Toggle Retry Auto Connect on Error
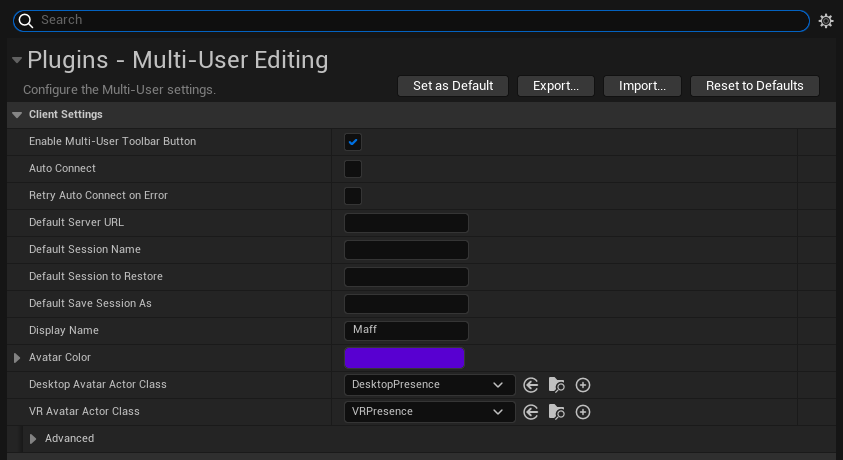This screenshot has height=460, width=843. (353, 196)
